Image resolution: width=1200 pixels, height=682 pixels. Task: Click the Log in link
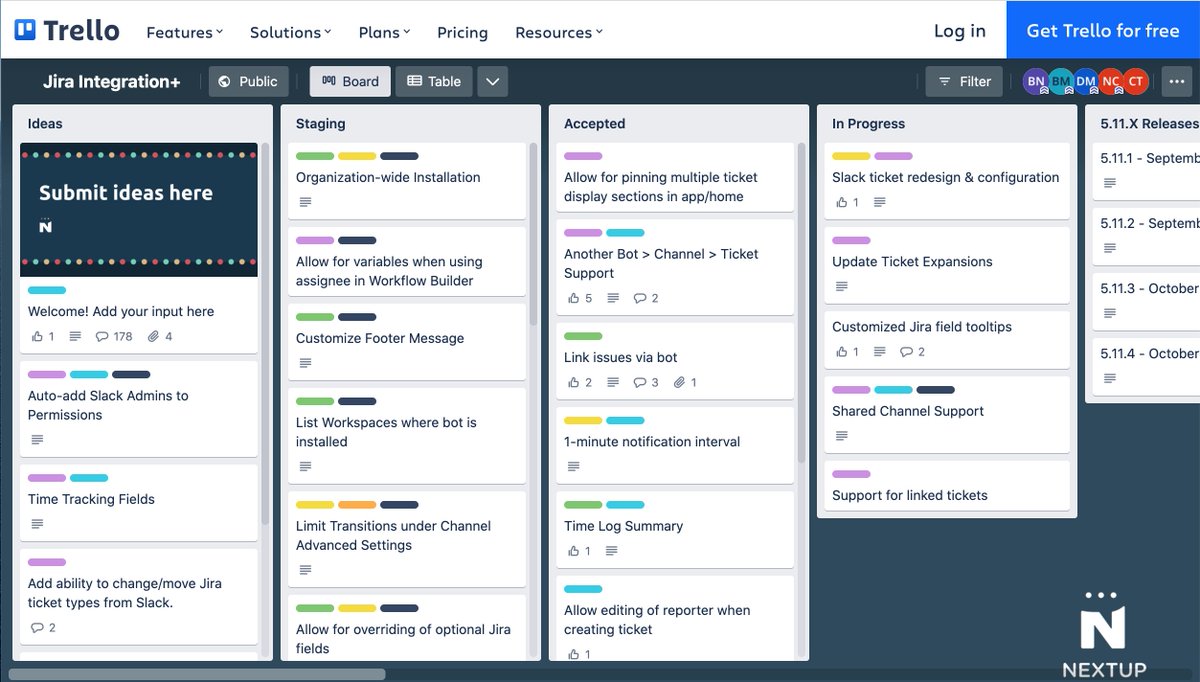[960, 31]
